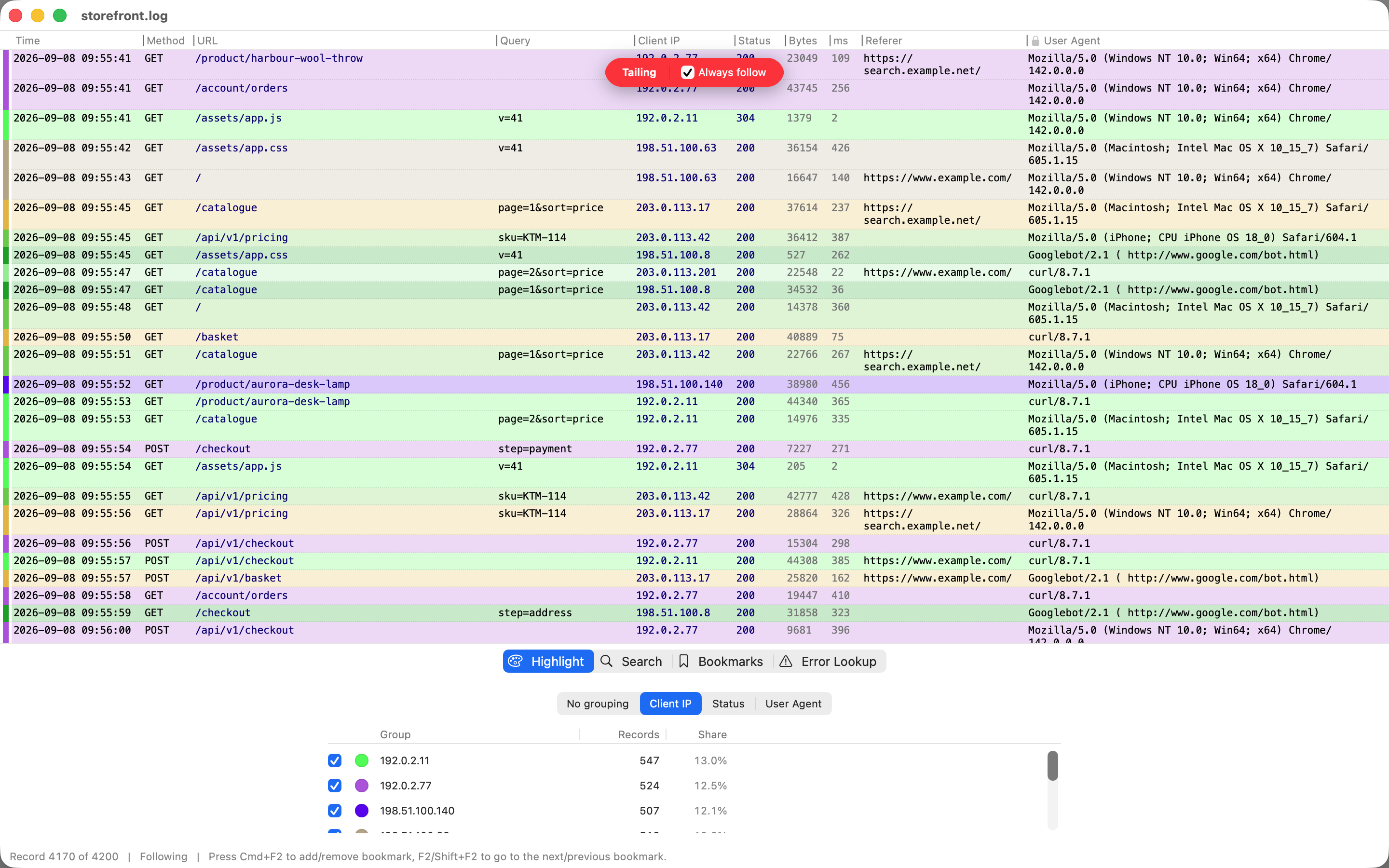Click the /api/v1/basket URL cell
The height and width of the screenshot is (868, 1389).
pos(238,578)
